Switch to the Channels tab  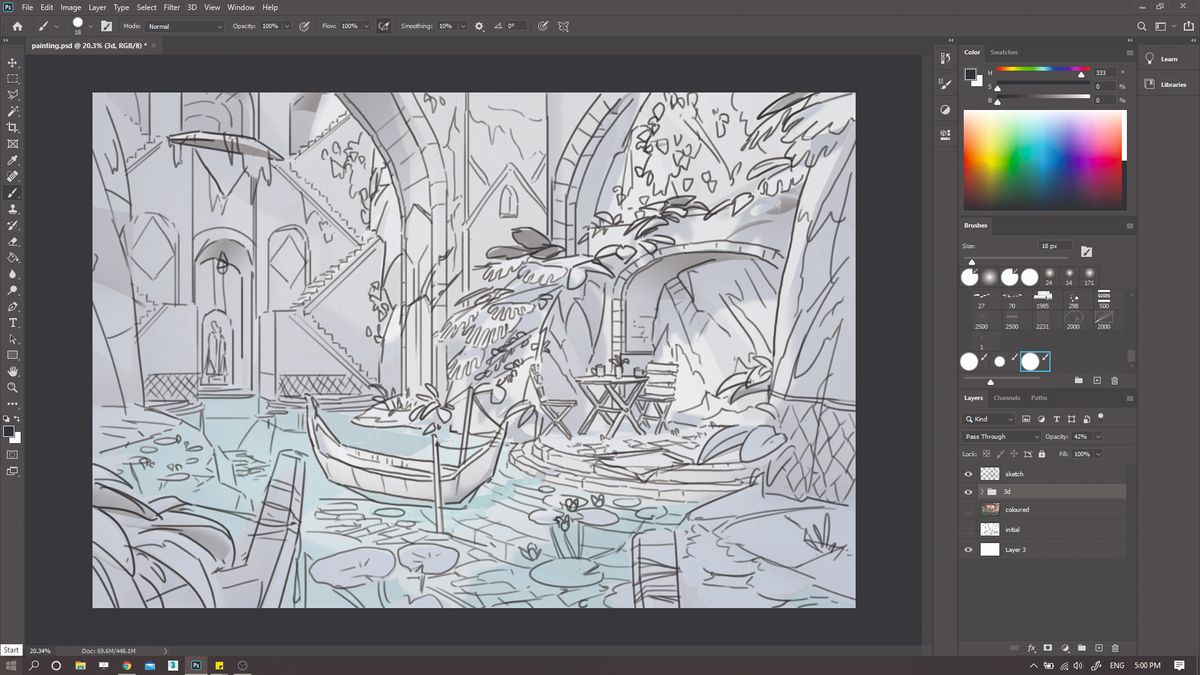click(1007, 398)
